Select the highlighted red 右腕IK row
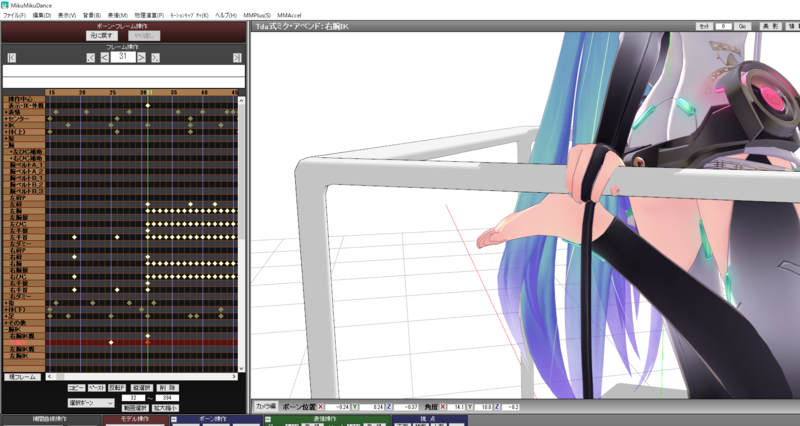 [24, 343]
